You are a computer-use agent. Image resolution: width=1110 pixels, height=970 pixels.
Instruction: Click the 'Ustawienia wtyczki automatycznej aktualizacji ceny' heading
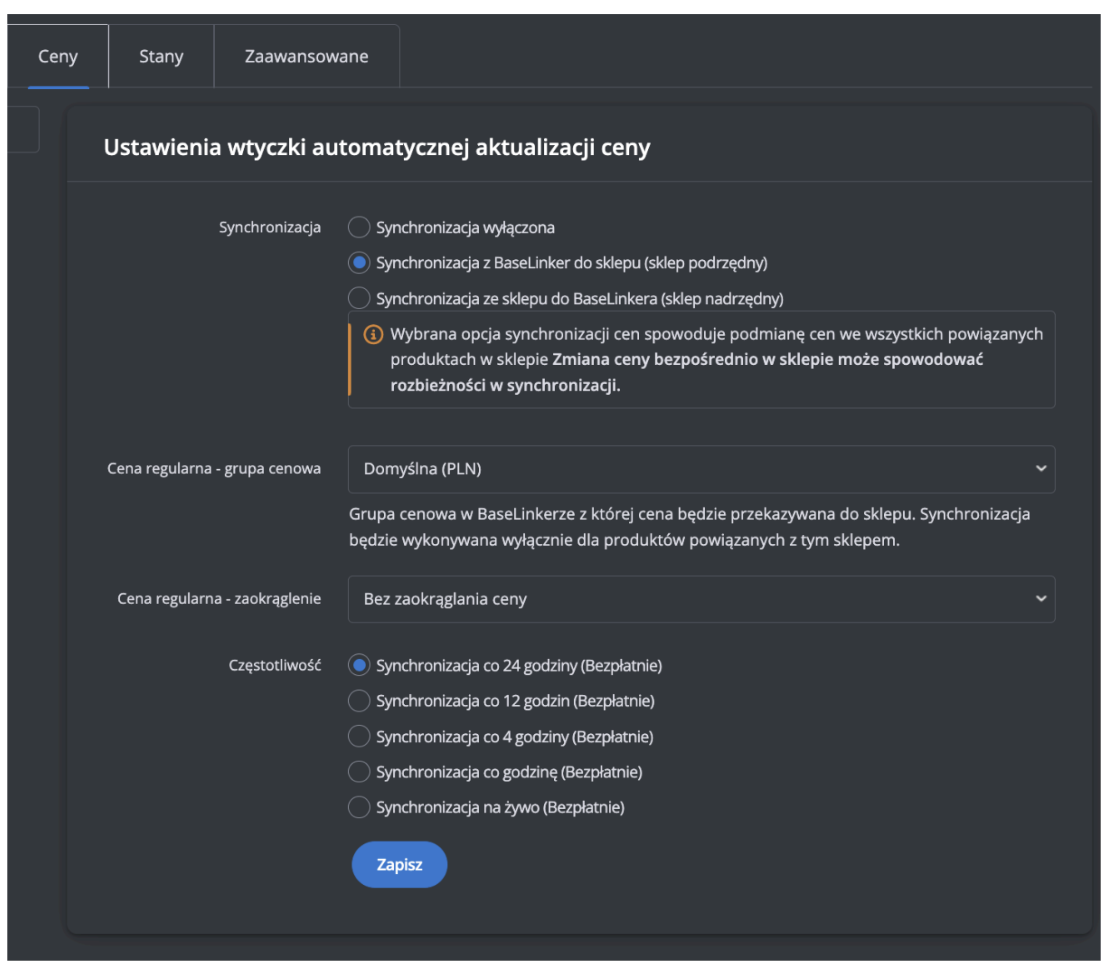(377, 148)
